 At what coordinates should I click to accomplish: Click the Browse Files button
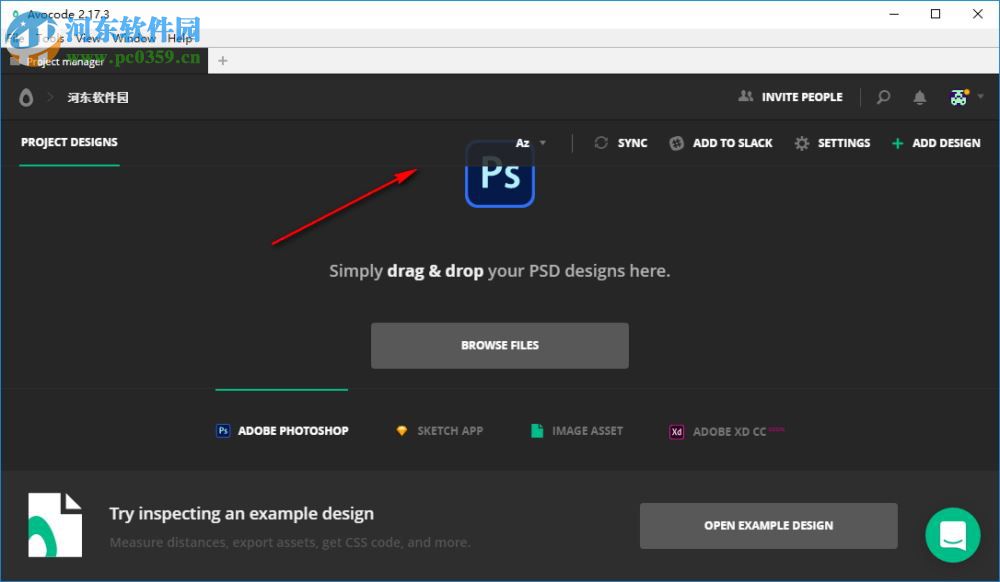coord(499,345)
